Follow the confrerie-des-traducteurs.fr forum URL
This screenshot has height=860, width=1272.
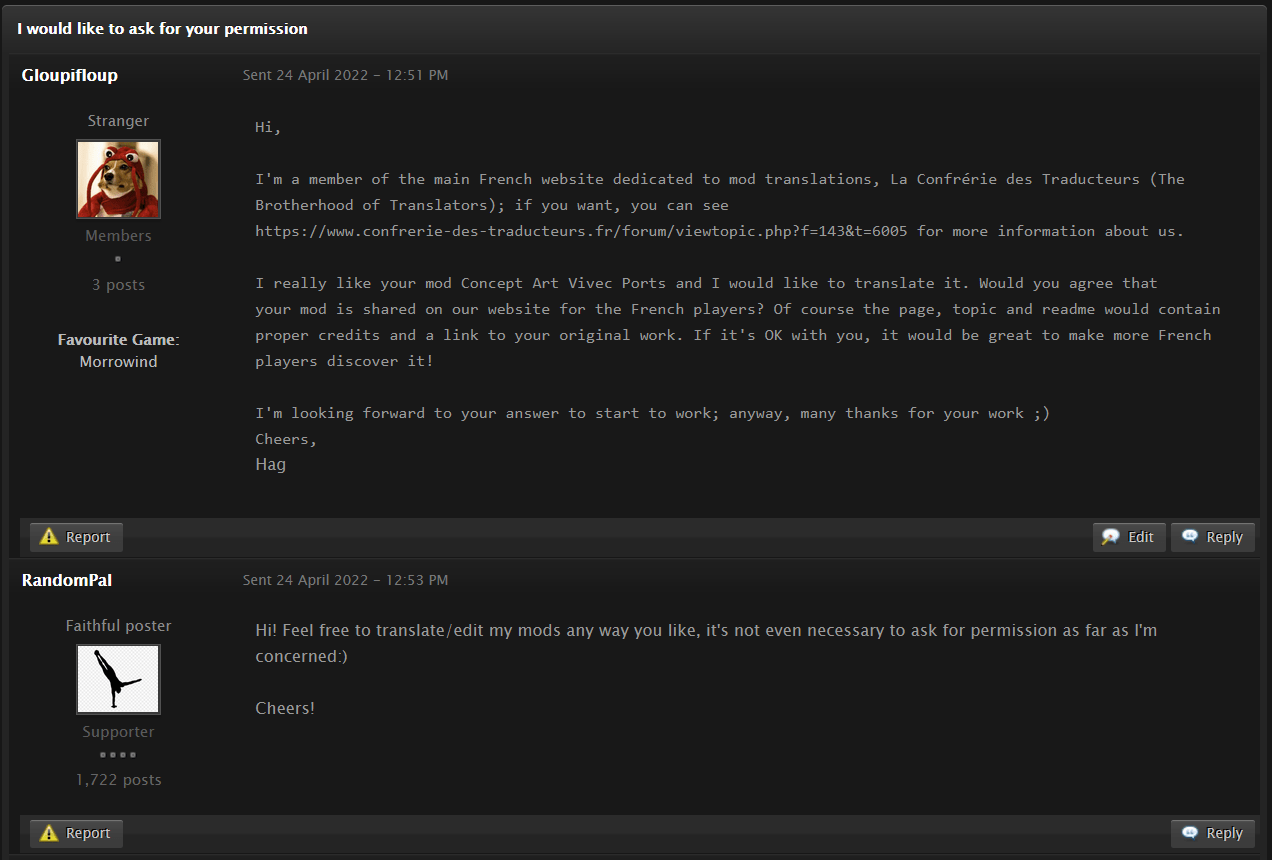click(x=581, y=231)
